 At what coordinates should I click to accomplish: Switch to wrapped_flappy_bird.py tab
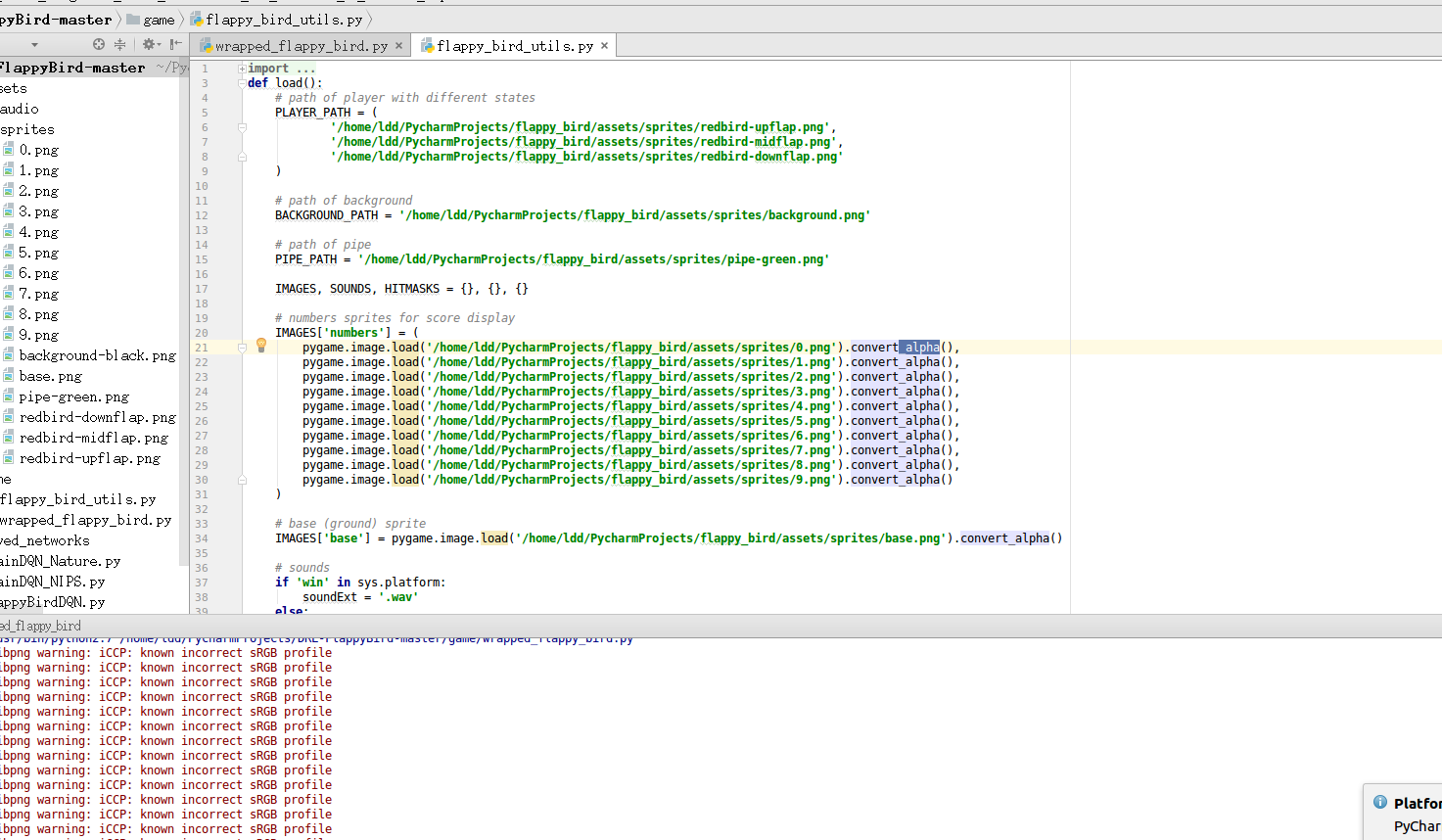click(301, 46)
